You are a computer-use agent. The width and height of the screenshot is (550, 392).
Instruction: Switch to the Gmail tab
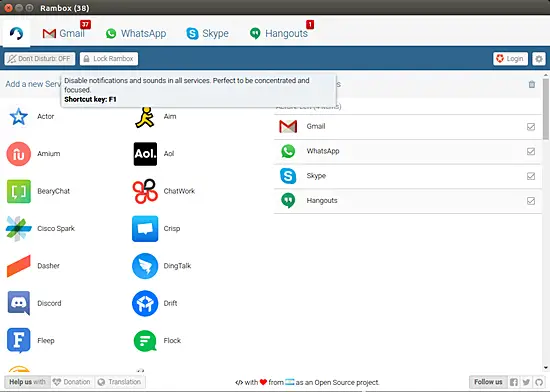tap(64, 33)
